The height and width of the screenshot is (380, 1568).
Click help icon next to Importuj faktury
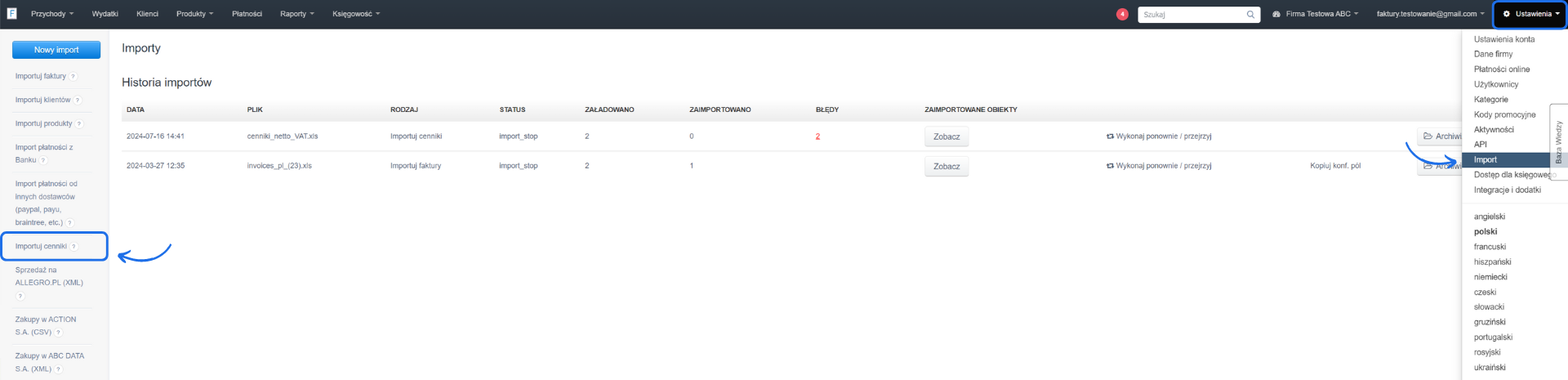tap(73, 77)
